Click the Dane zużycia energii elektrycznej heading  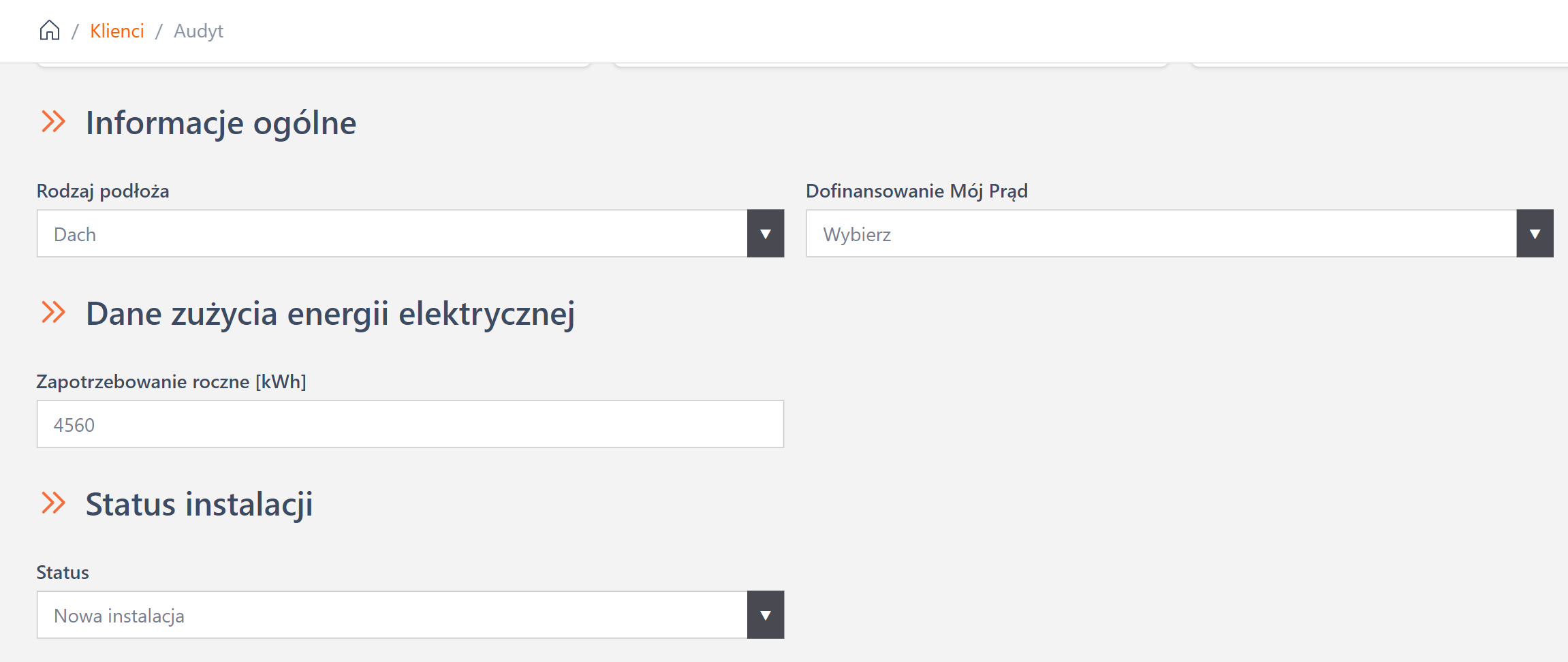click(x=330, y=314)
